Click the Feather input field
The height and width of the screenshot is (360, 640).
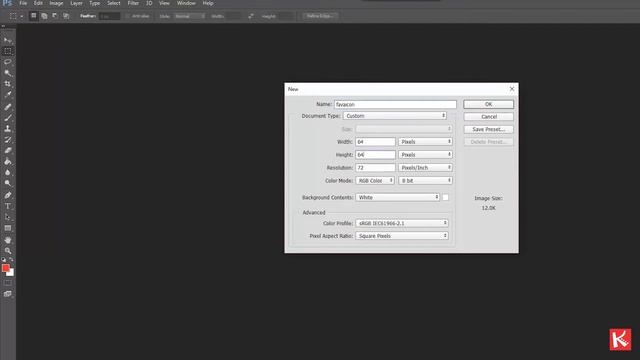coord(109,16)
